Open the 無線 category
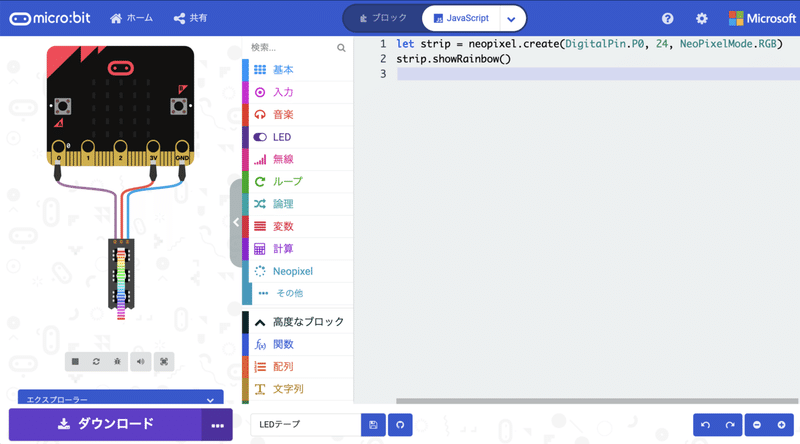This screenshot has height=444, width=800. [298, 159]
